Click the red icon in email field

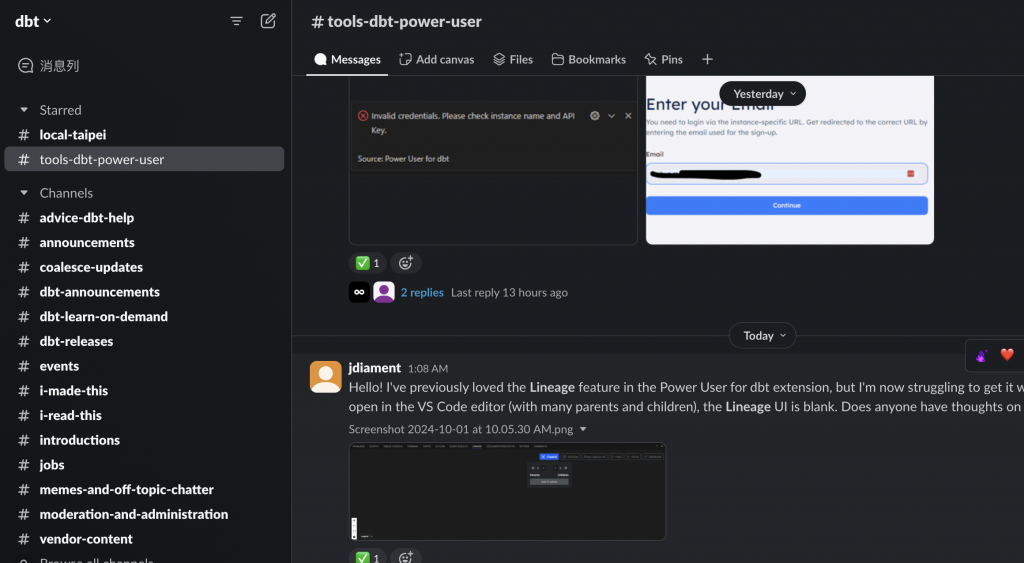[x=910, y=174]
